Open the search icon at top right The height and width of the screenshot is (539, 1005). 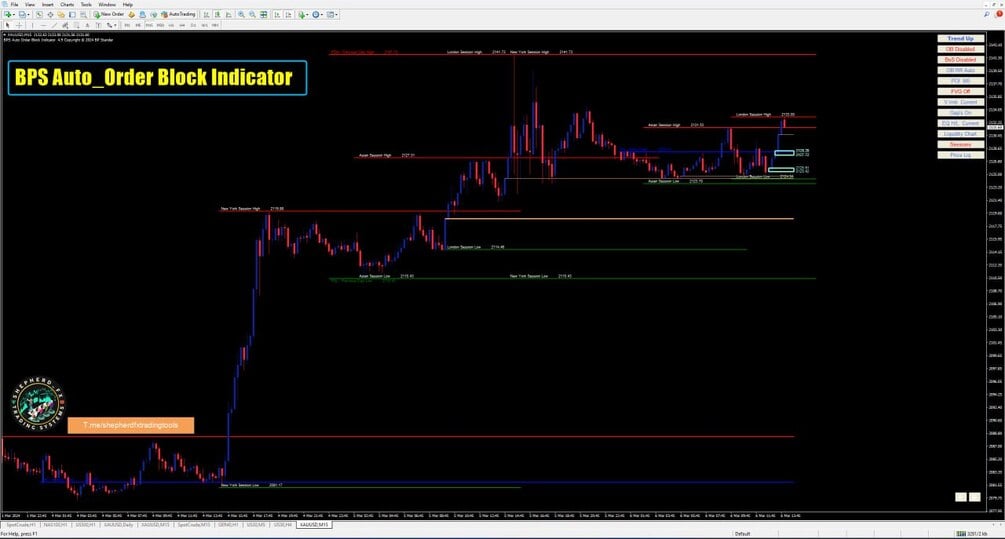pyautogui.click(x=986, y=13)
